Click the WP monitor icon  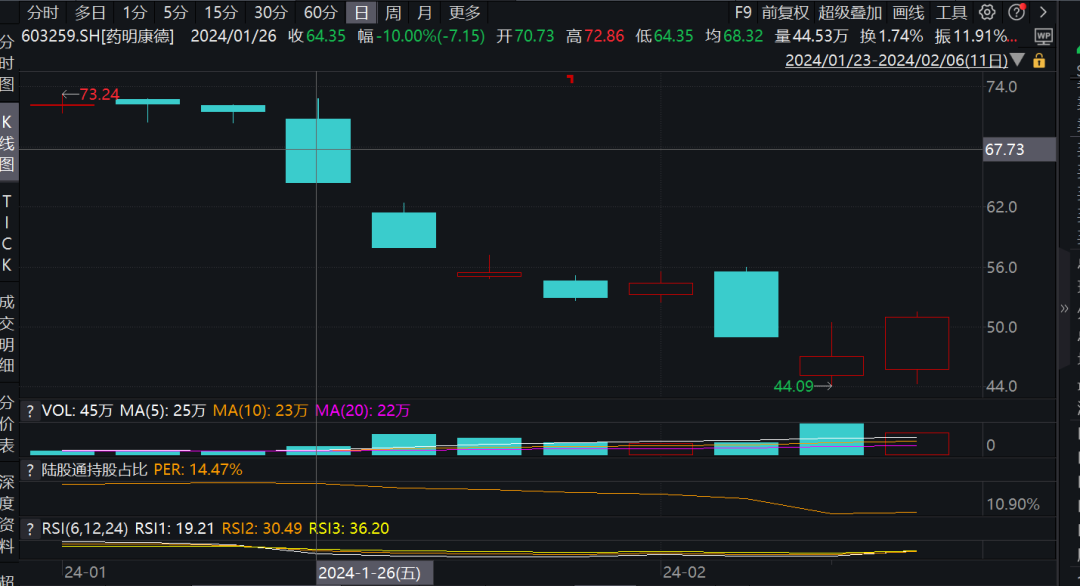pyautogui.click(x=1044, y=37)
